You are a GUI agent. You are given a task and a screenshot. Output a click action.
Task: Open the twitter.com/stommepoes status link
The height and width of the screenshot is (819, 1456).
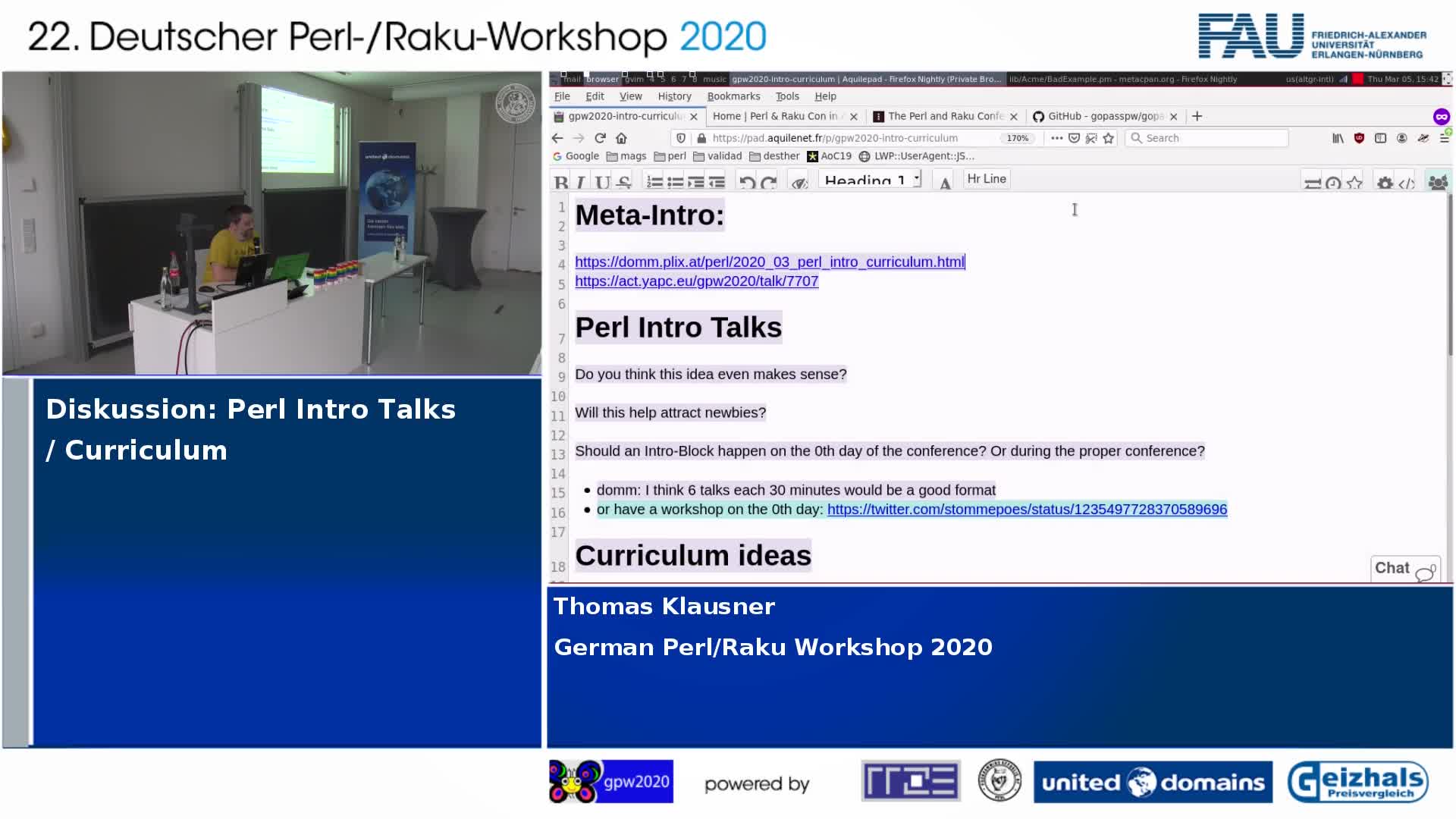click(1027, 510)
